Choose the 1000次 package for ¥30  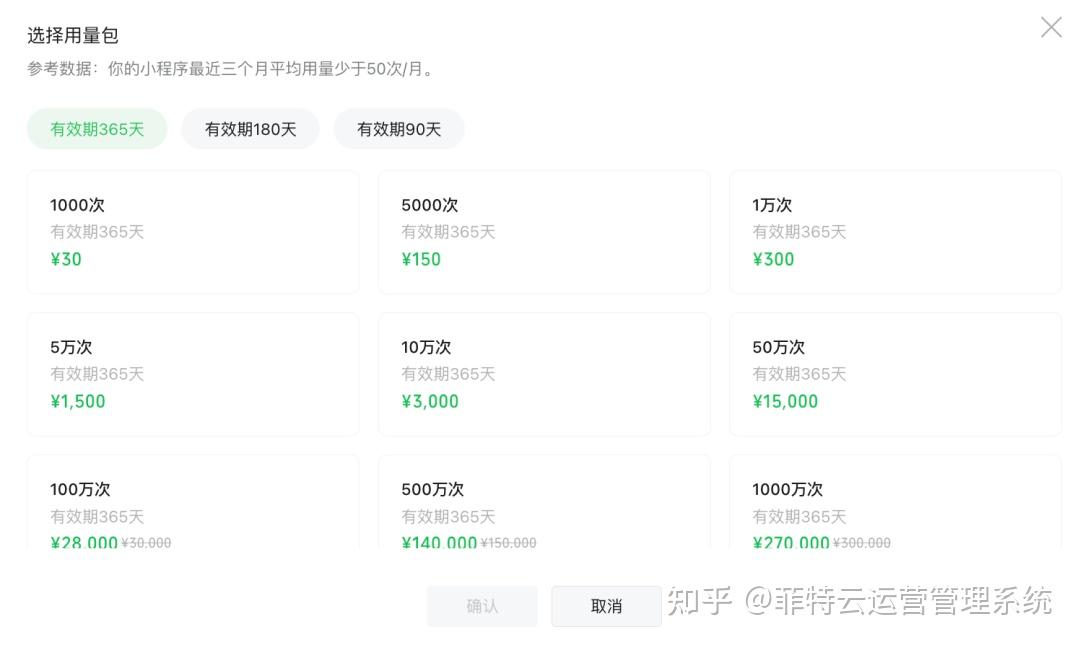pyautogui.click(x=193, y=232)
